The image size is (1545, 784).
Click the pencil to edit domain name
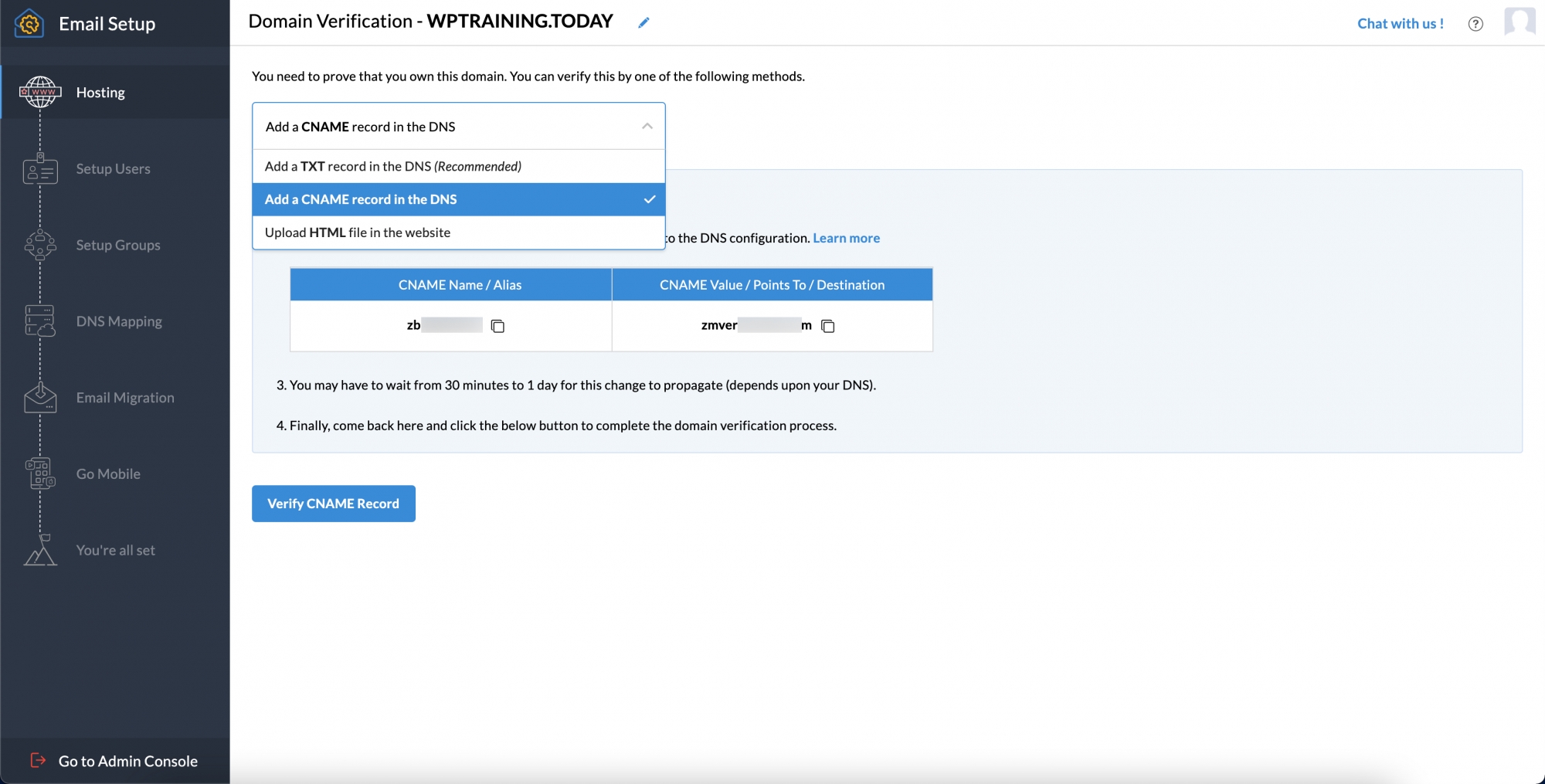click(643, 22)
